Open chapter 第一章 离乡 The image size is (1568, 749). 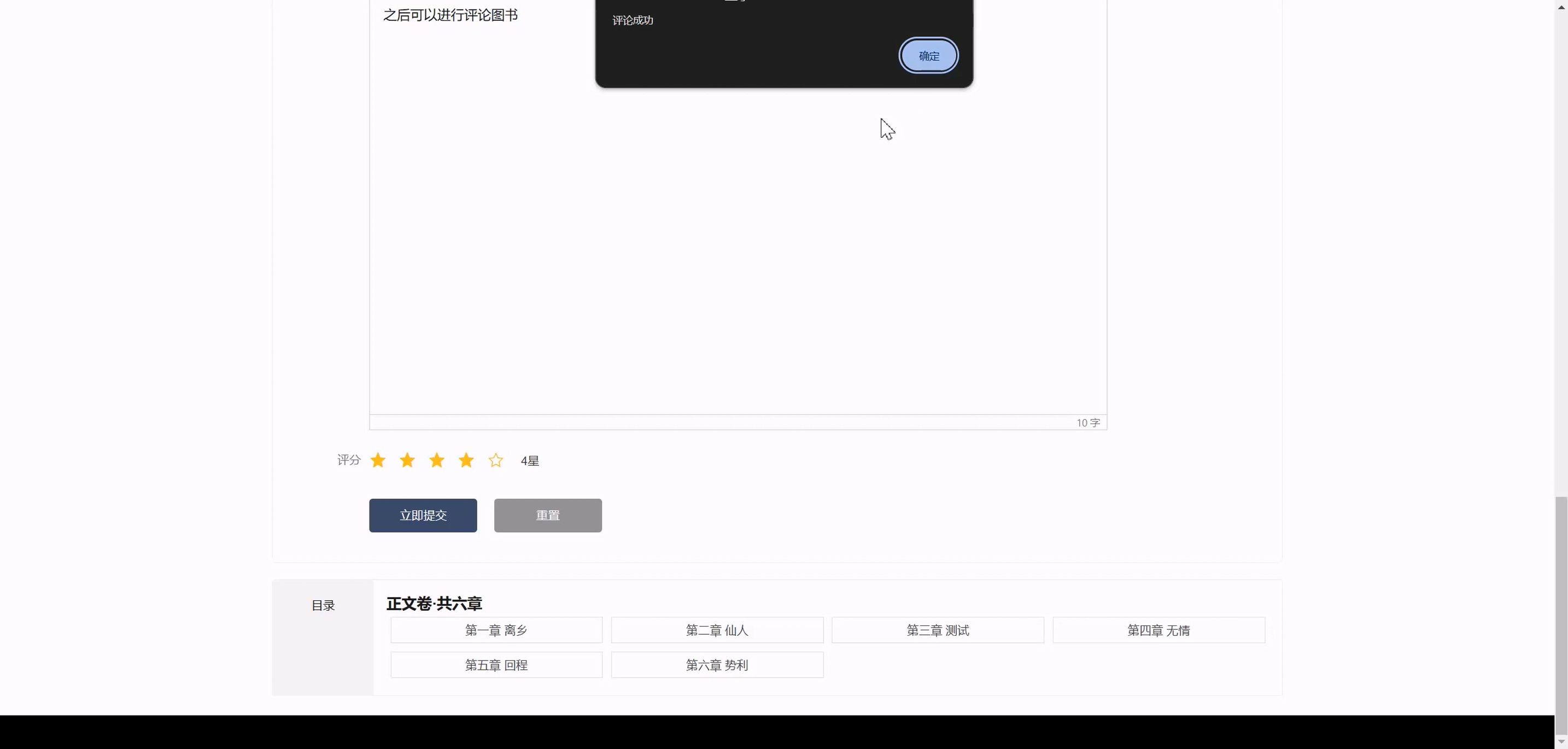496,630
